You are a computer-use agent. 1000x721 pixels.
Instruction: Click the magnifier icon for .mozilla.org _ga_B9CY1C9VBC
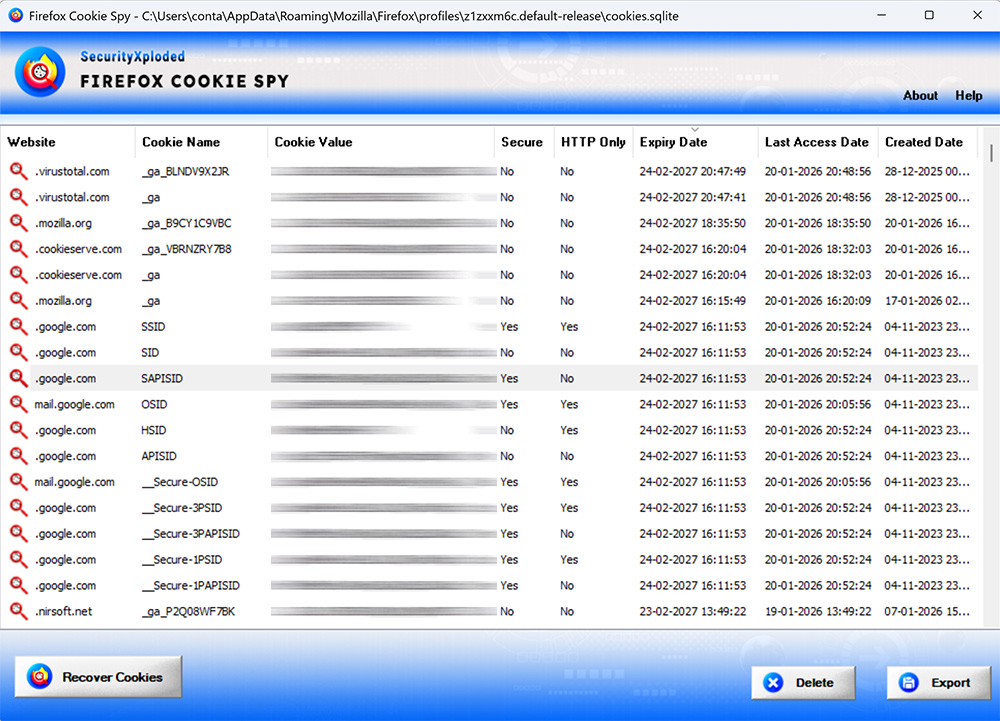click(18, 223)
